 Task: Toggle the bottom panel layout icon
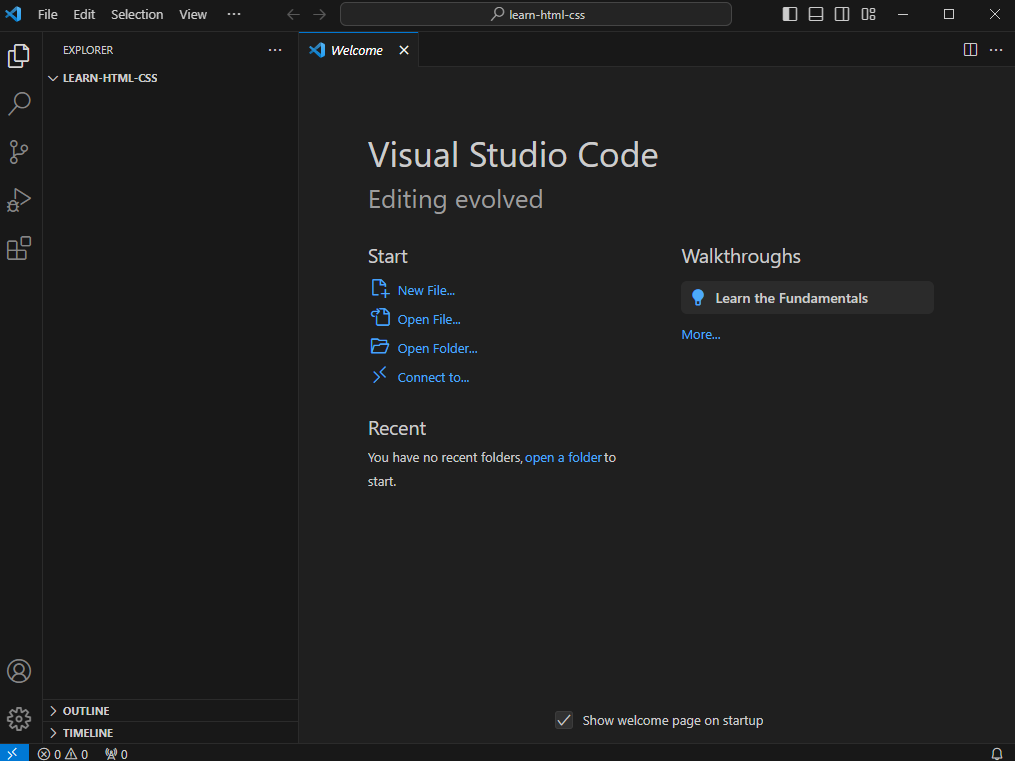point(816,14)
